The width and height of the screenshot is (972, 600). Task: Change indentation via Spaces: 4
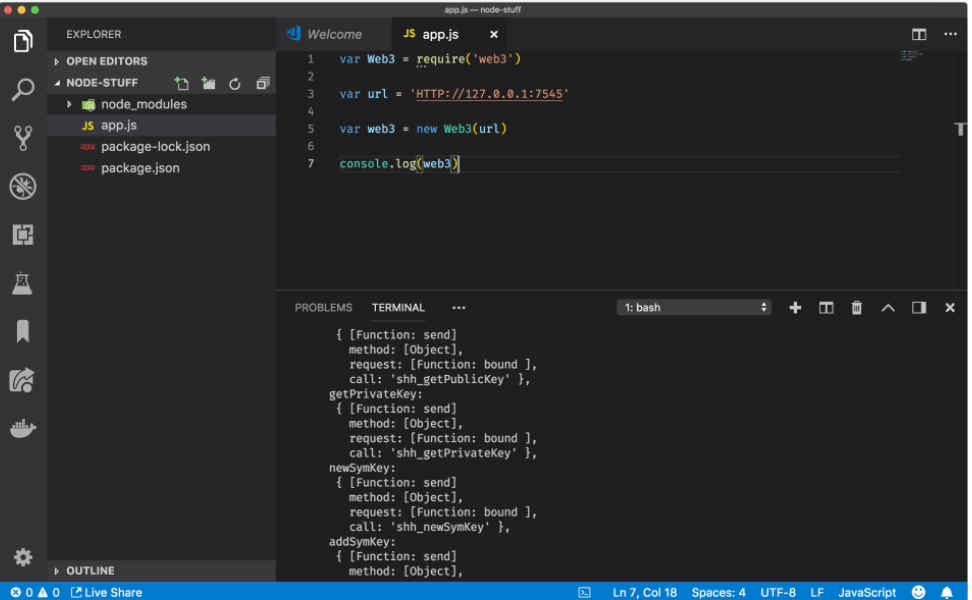click(718, 592)
